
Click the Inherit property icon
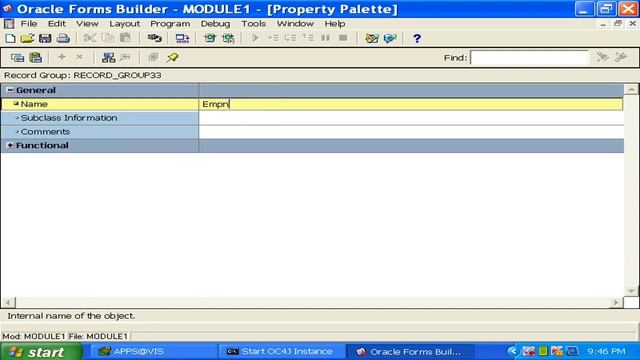point(125,58)
